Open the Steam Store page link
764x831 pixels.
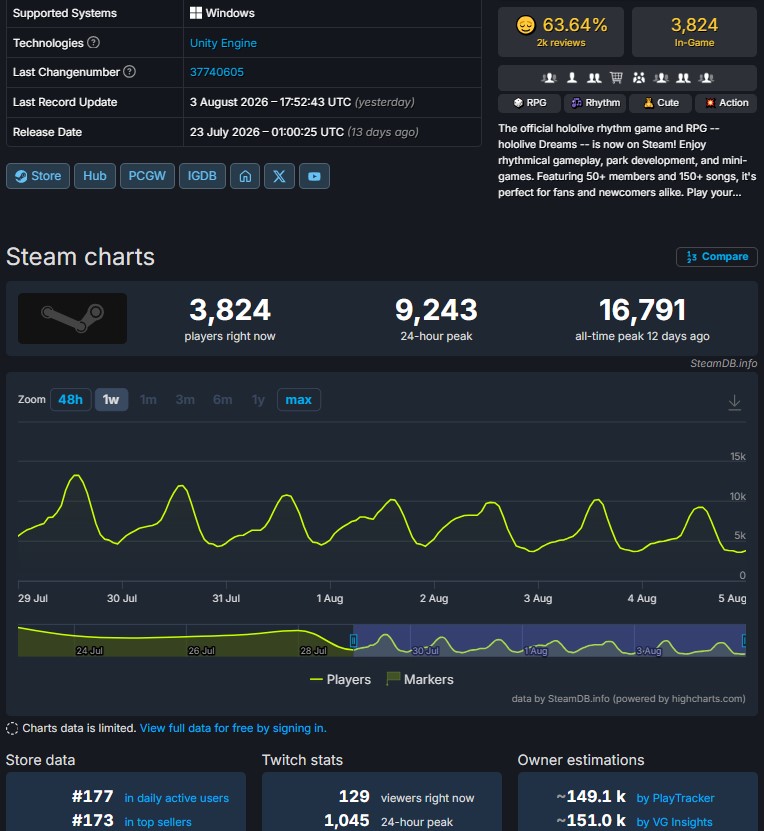click(38, 176)
